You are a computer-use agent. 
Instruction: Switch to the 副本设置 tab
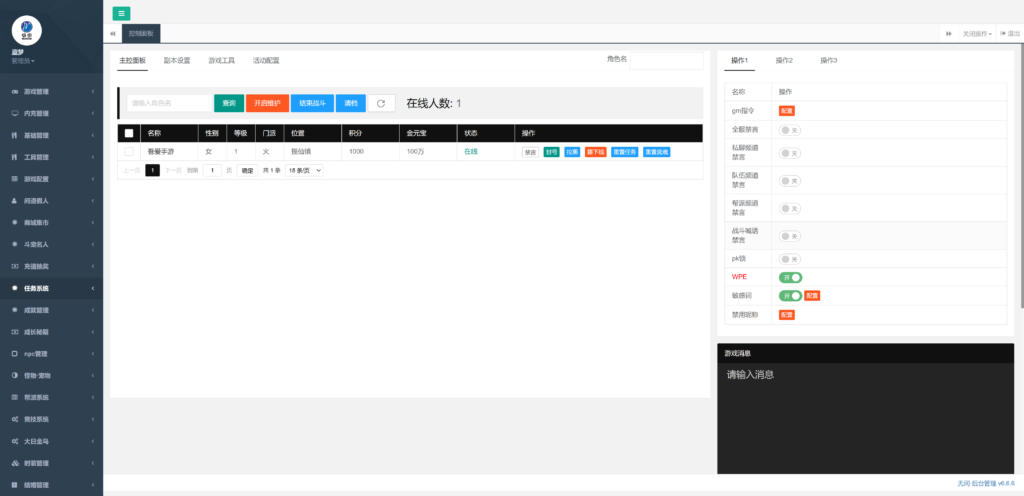[x=177, y=60]
